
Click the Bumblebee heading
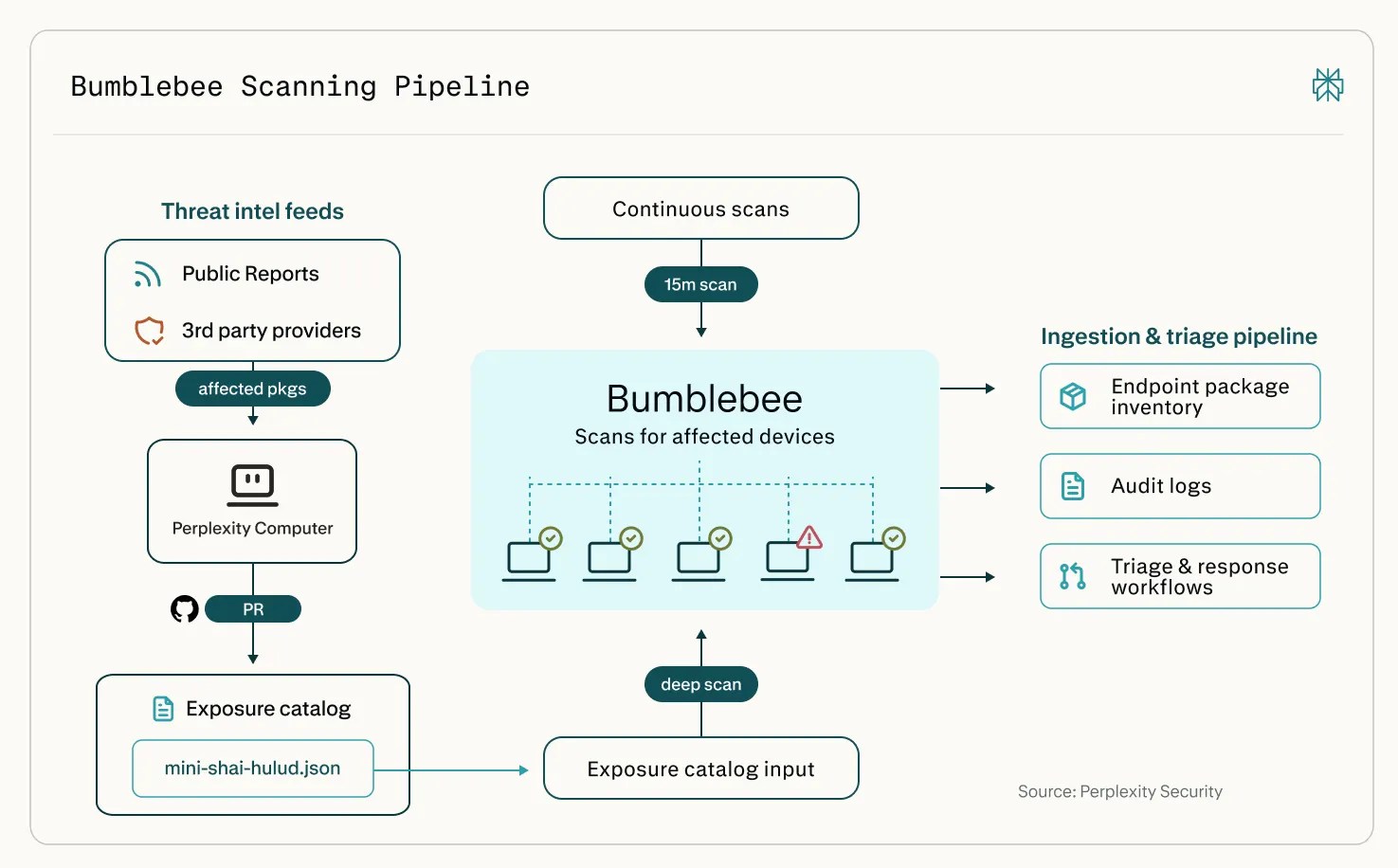[704, 399]
